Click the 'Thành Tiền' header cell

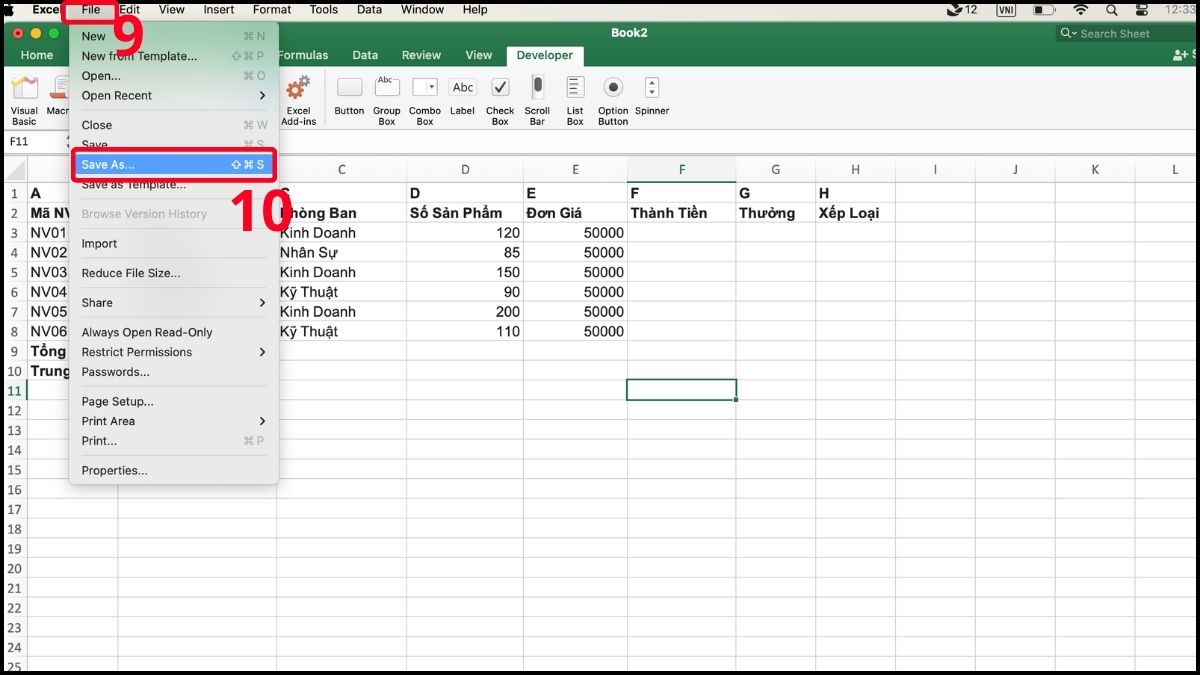(682, 213)
